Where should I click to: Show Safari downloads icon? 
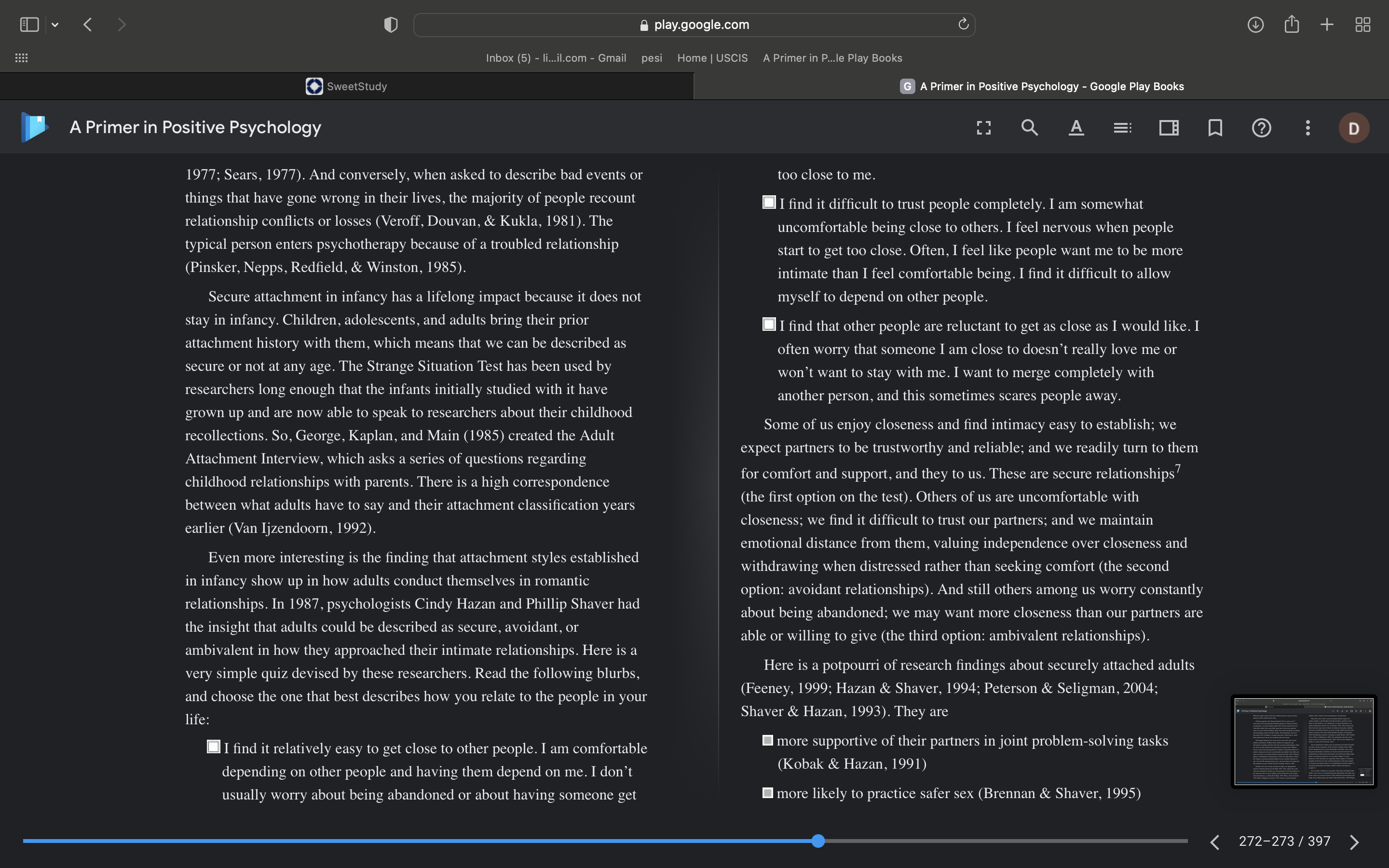pyautogui.click(x=1255, y=25)
